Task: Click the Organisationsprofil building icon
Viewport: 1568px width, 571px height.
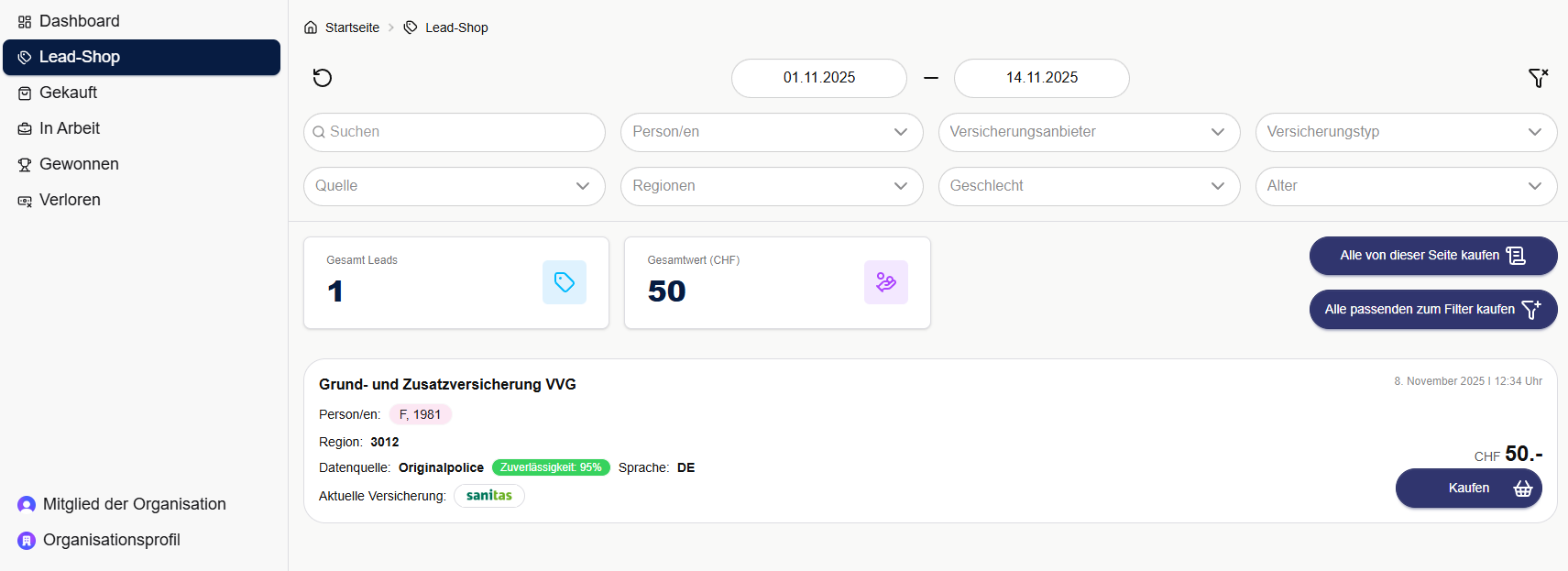Action: click(27, 541)
